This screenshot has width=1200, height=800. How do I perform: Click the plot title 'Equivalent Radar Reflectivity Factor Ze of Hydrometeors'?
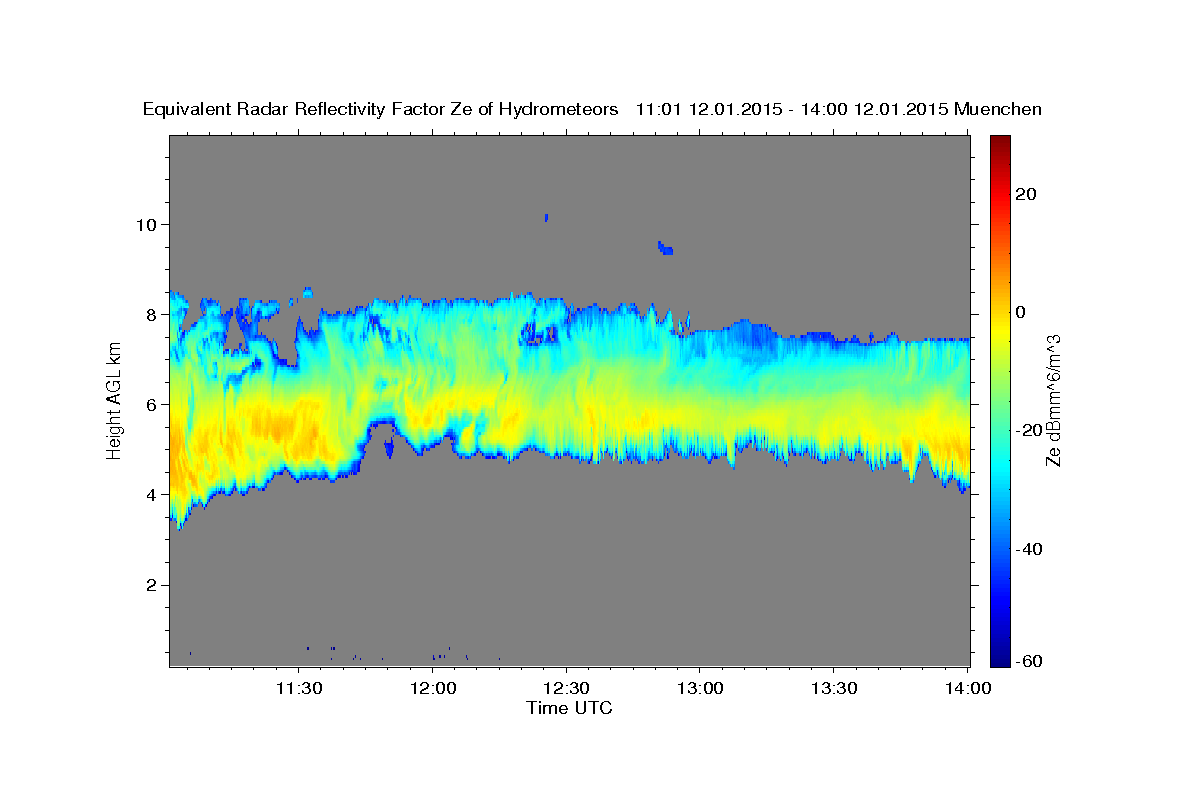(381, 110)
